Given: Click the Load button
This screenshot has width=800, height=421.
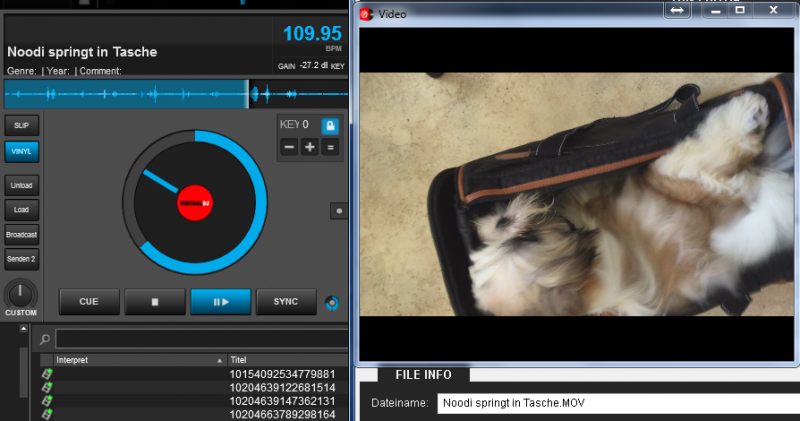Looking at the screenshot, I should (21, 210).
